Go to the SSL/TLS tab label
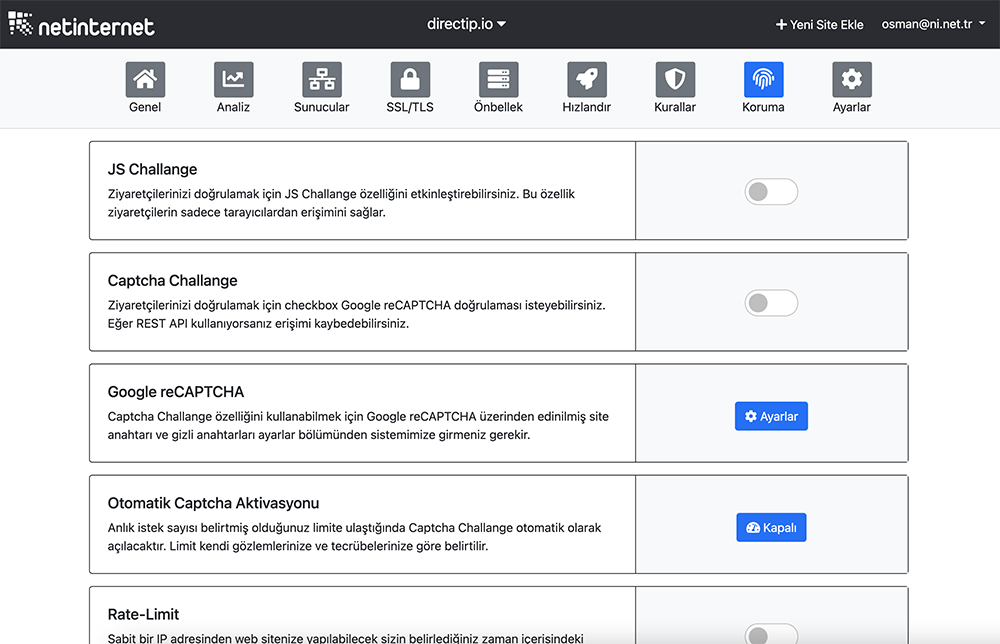1000x644 pixels. click(410, 107)
